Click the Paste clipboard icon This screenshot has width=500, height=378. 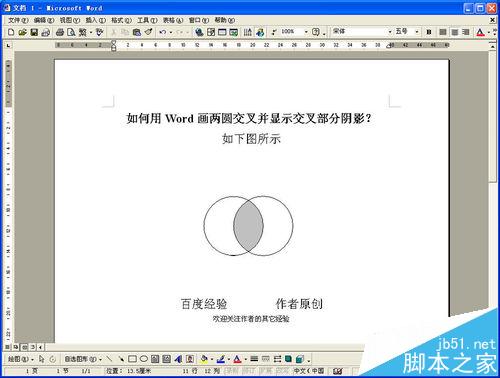click(x=136, y=32)
